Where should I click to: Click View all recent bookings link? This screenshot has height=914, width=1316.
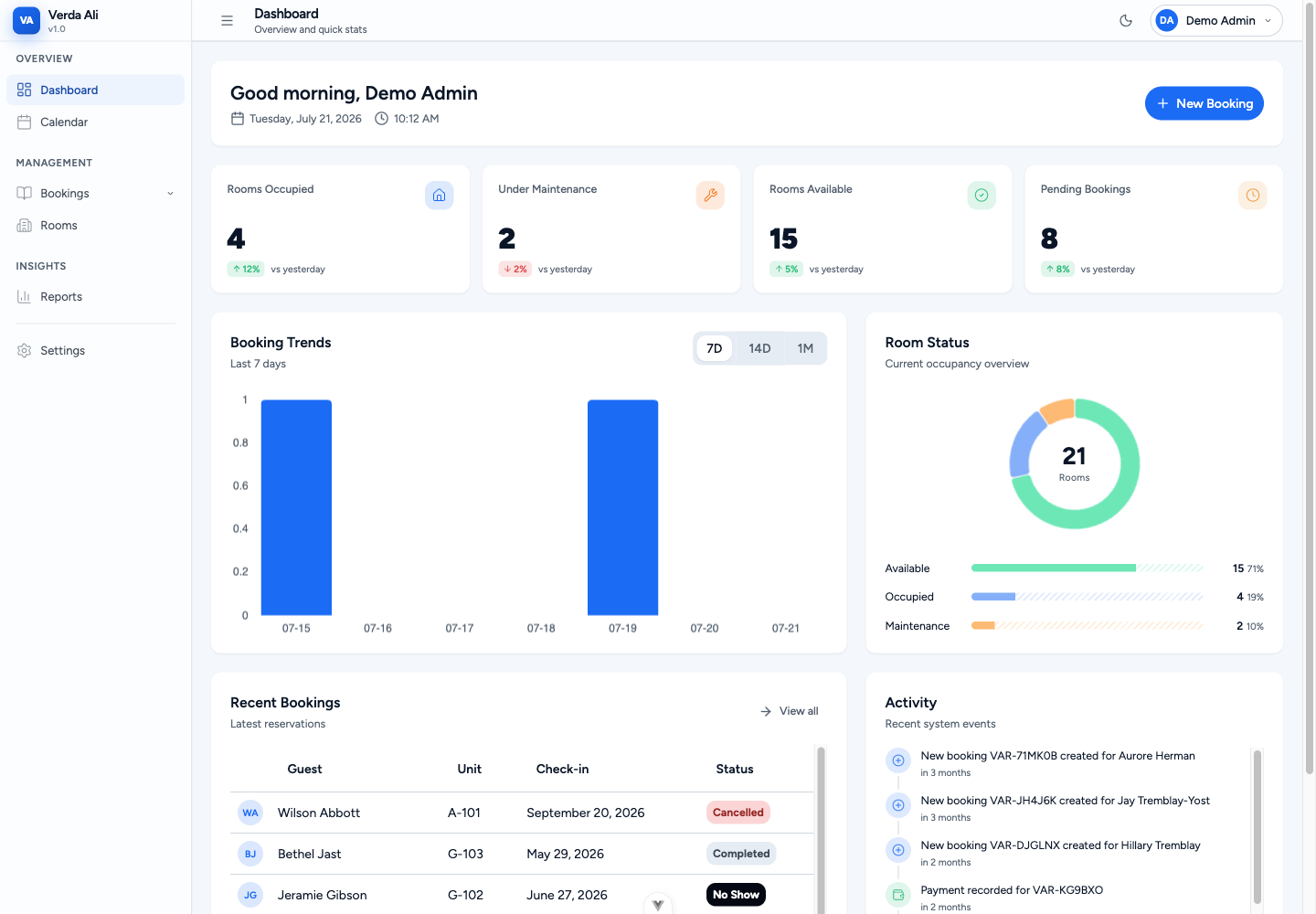pyautogui.click(x=790, y=711)
